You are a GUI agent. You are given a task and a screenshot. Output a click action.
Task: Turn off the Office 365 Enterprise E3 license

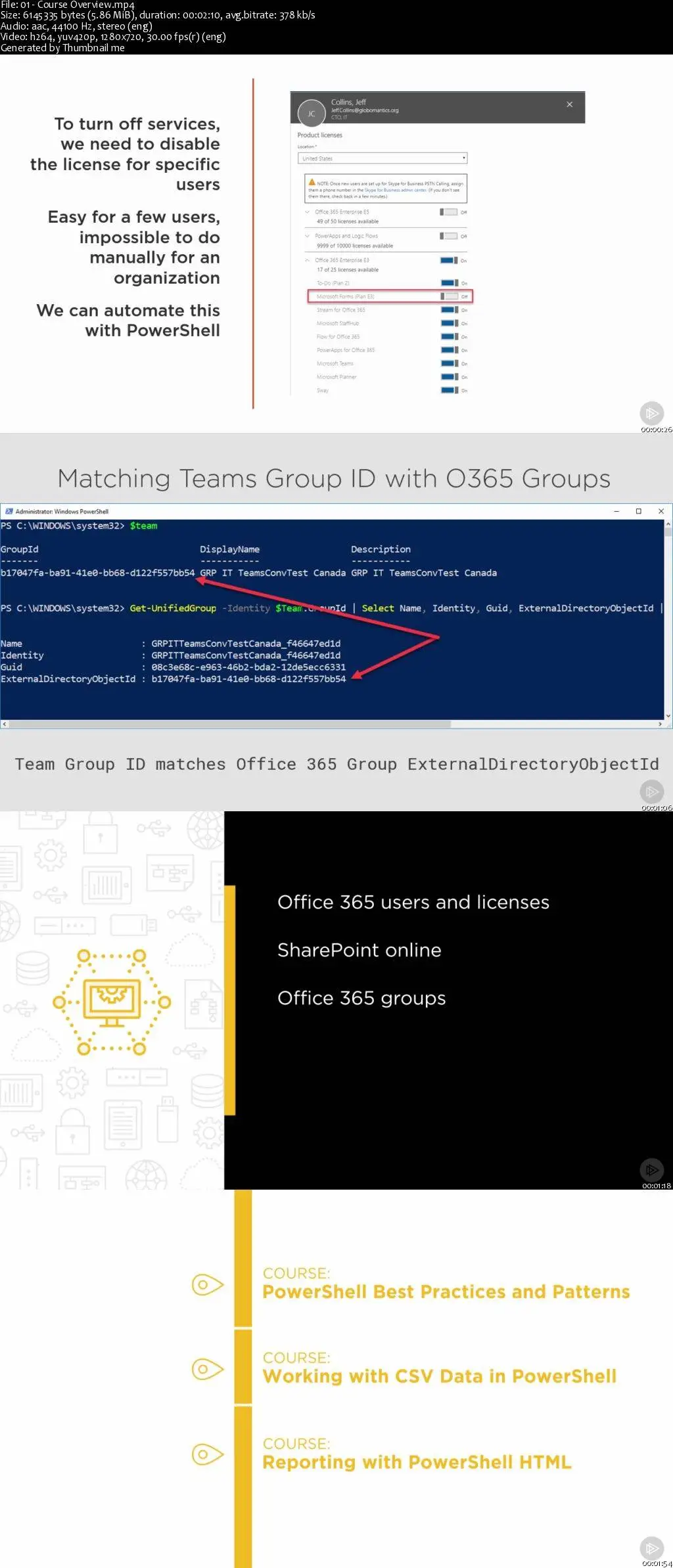pos(449,260)
